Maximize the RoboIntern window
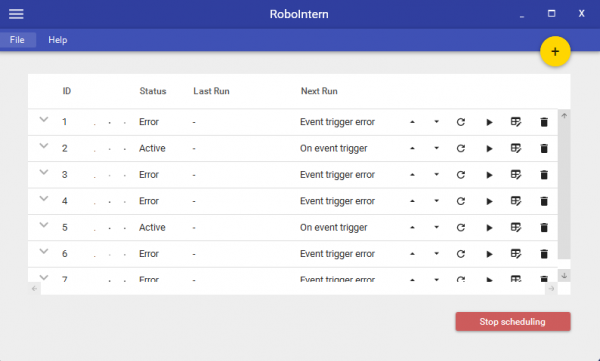Screen dimensions: 600x361 [551, 14]
